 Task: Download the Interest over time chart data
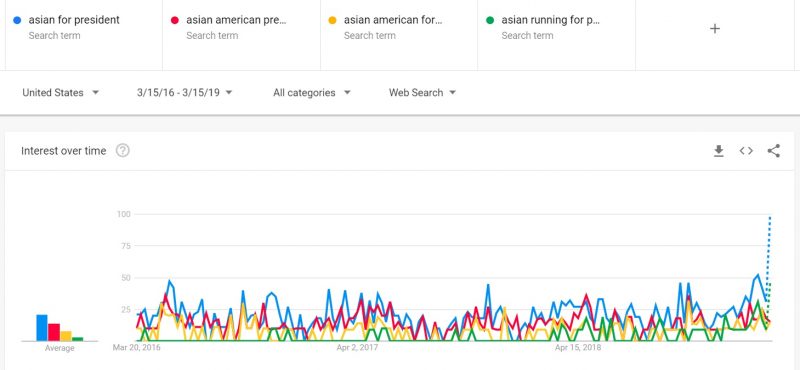tap(718, 151)
